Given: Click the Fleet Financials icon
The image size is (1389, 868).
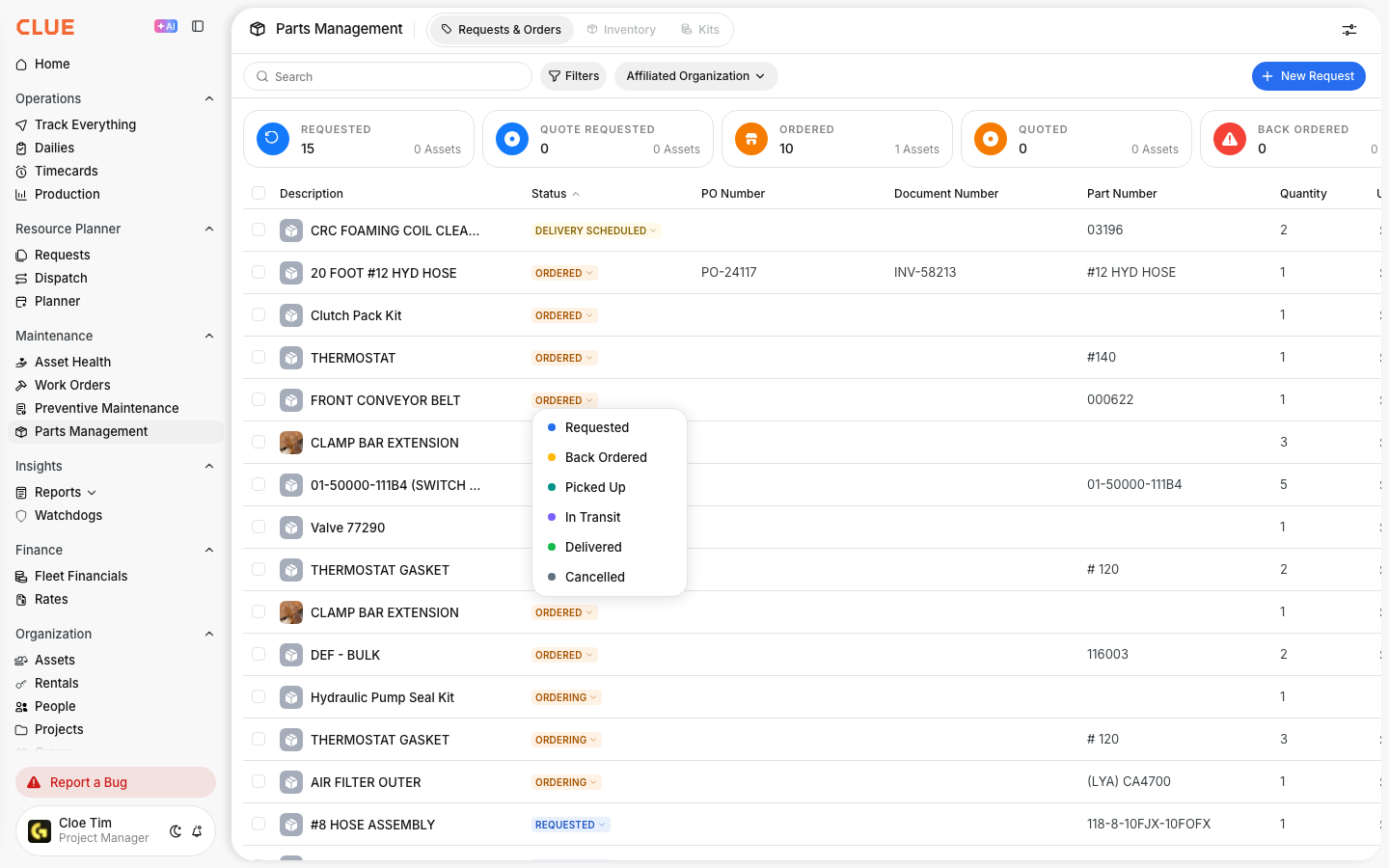Looking at the screenshot, I should click(x=21, y=577).
